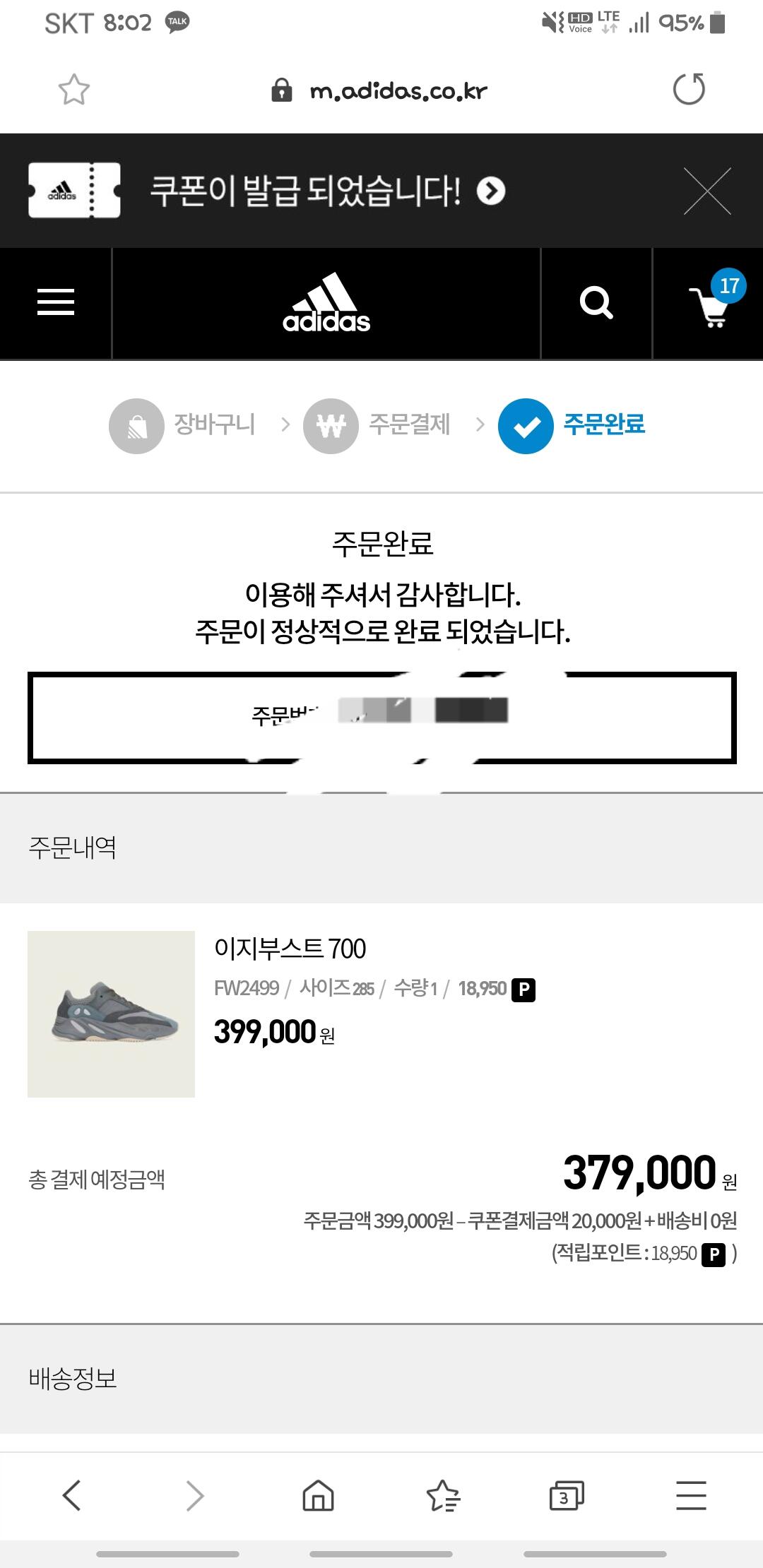
Task: Go to the 주문결제 payment step
Action: [x=377, y=425]
